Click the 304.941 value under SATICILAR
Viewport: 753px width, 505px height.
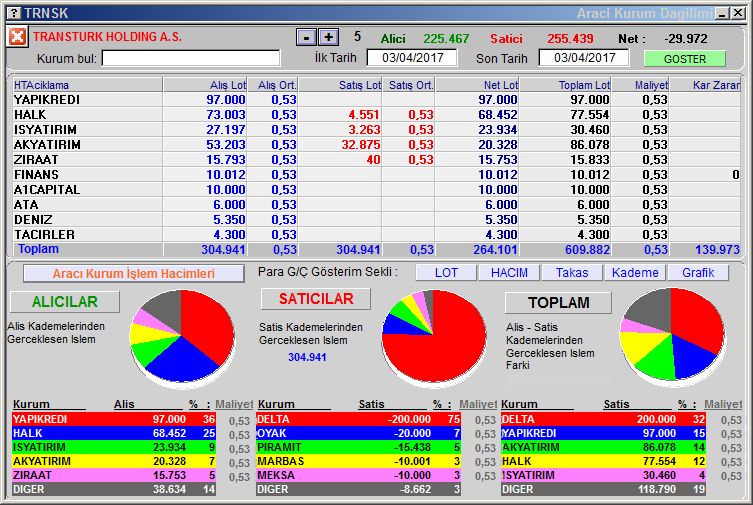307,357
